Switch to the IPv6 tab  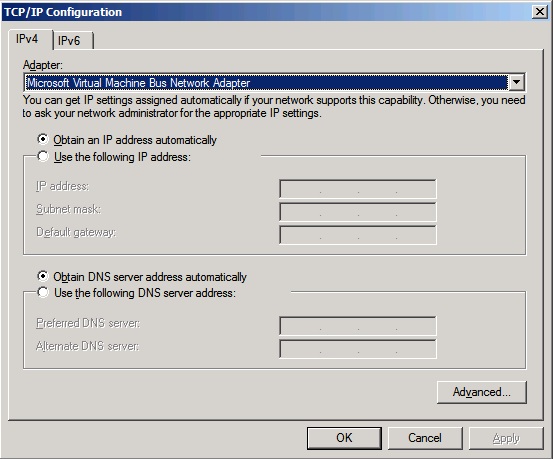[73, 41]
